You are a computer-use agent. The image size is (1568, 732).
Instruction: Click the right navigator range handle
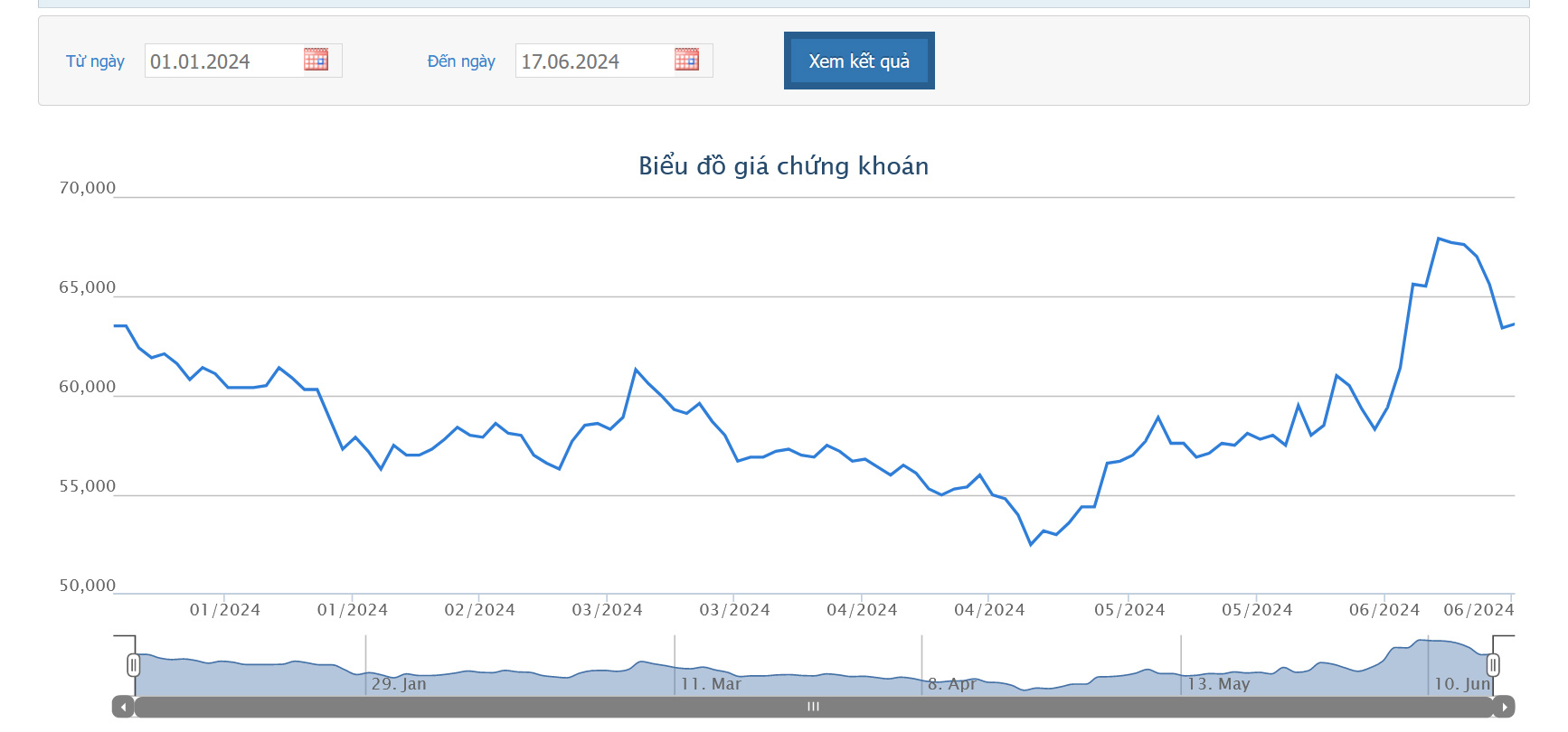[x=1493, y=666]
